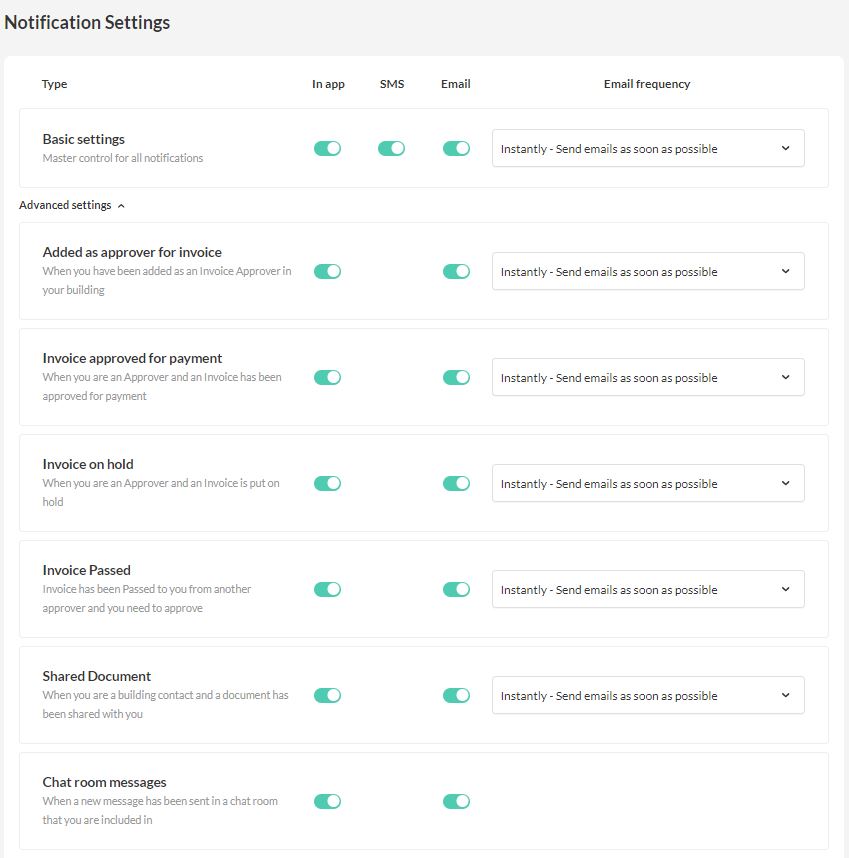The width and height of the screenshot is (849, 858).
Task: Toggle Email for Invoice approved for payment
Action: (x=456, y=378)
